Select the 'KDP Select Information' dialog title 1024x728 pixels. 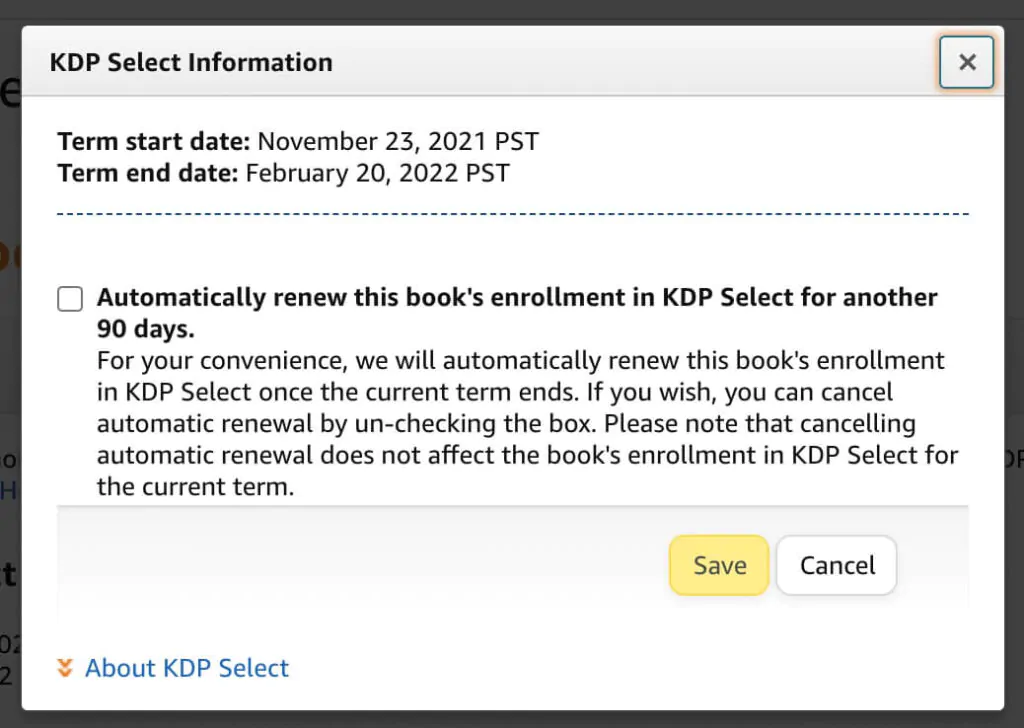tap(191, 63)
